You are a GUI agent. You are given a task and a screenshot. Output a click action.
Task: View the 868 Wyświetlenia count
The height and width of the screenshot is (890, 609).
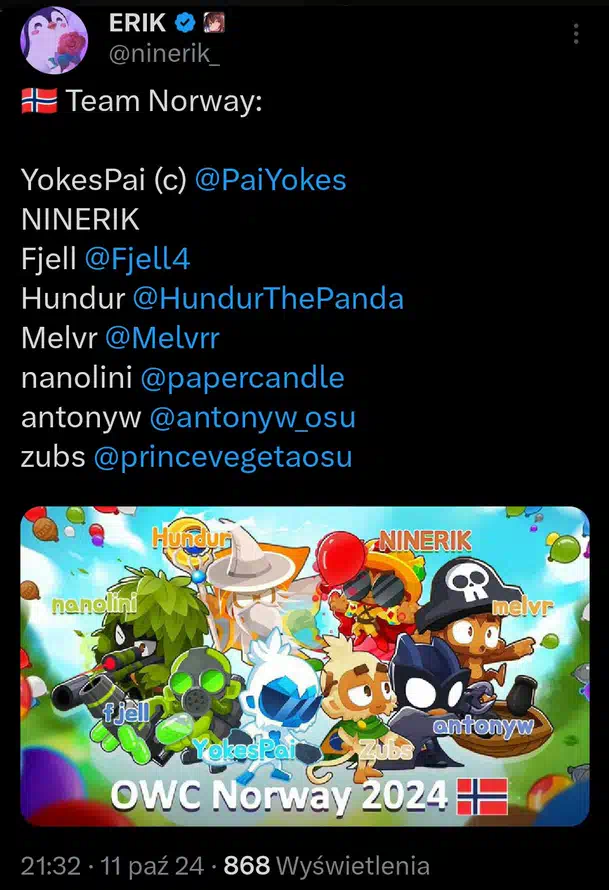[326, 866]
